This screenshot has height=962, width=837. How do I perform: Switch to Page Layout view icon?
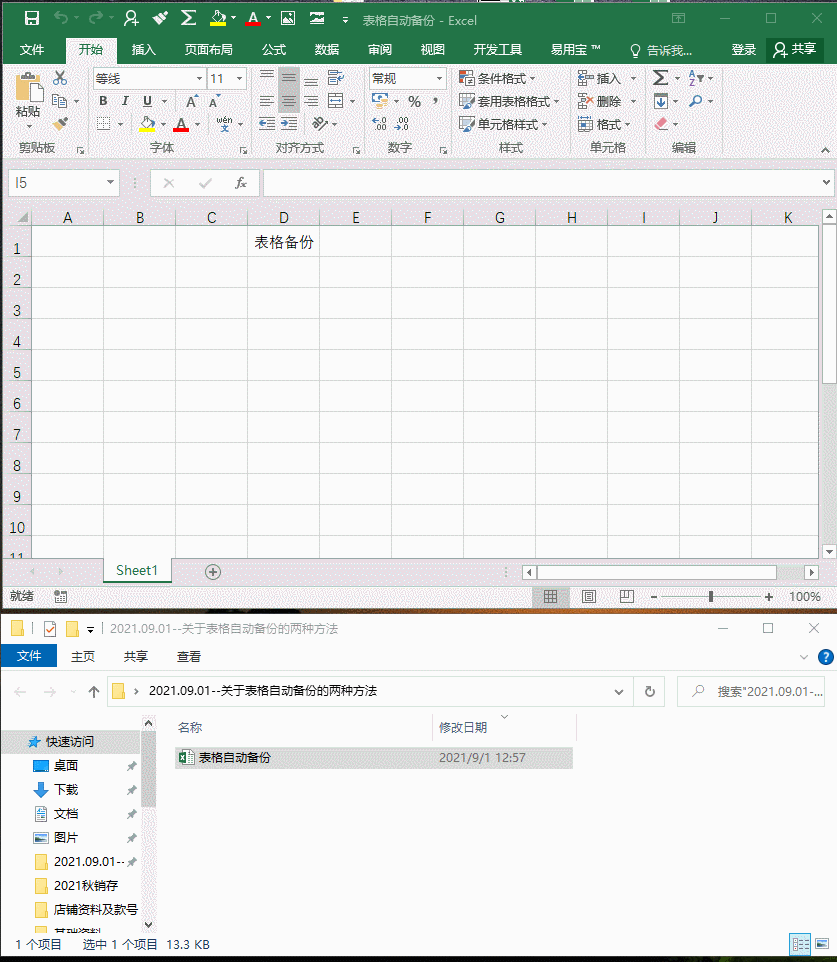(588, 596)
